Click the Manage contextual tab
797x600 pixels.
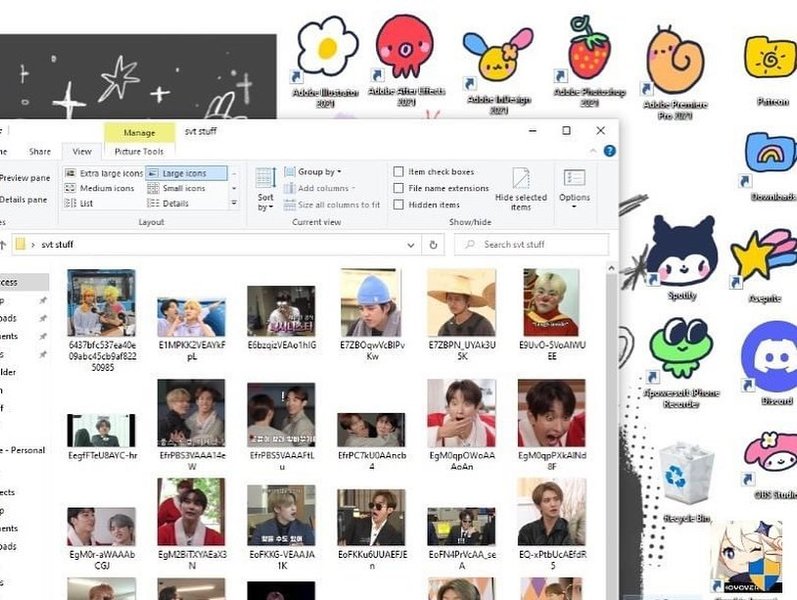[139, 133]
